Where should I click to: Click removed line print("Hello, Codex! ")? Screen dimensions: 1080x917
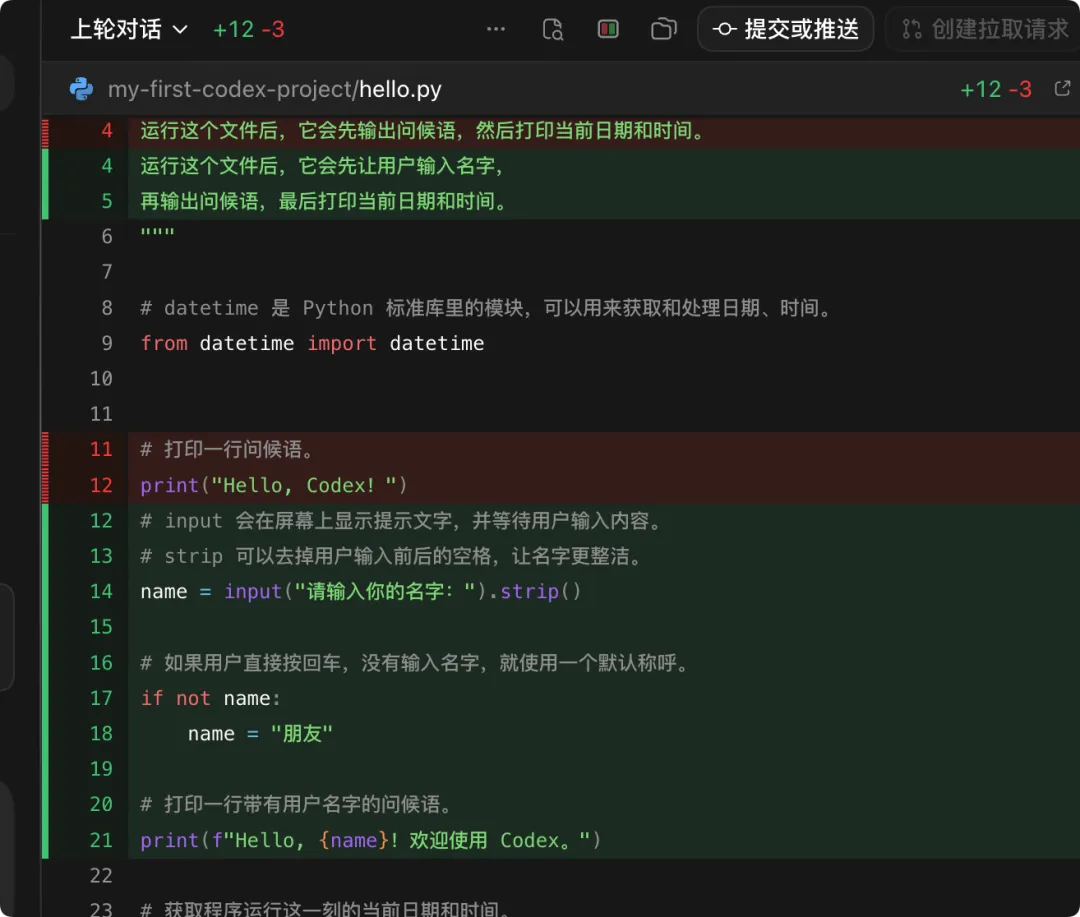pos(274,485)
